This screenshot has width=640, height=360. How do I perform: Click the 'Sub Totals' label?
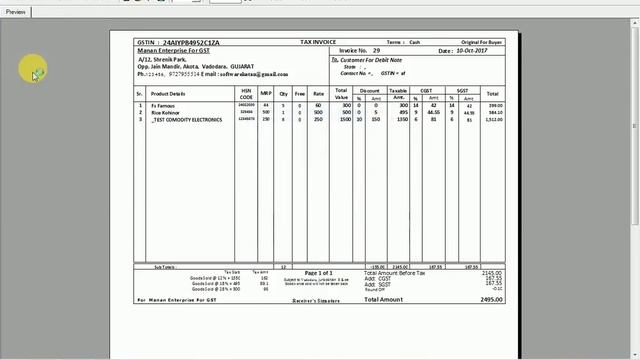165,267
